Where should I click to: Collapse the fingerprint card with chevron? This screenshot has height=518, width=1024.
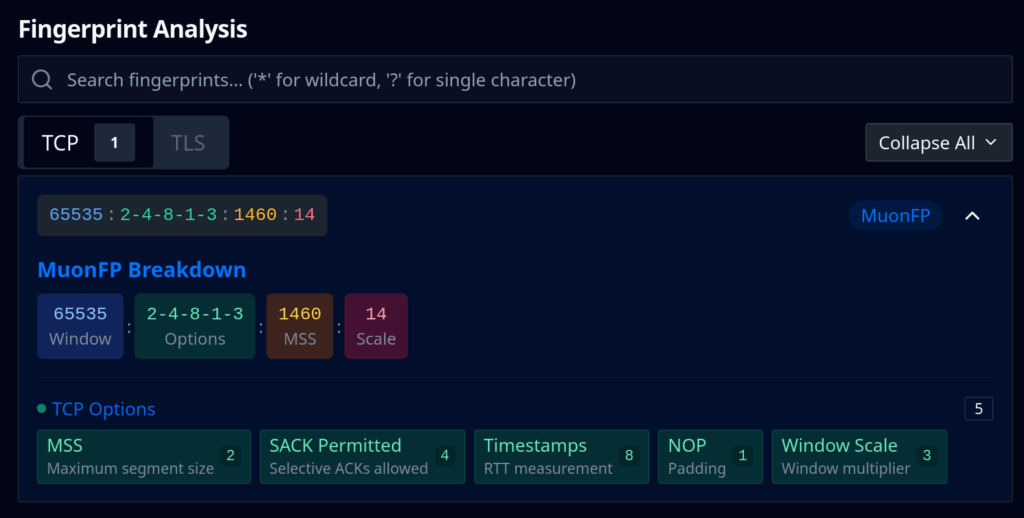[x=972, y=215]
